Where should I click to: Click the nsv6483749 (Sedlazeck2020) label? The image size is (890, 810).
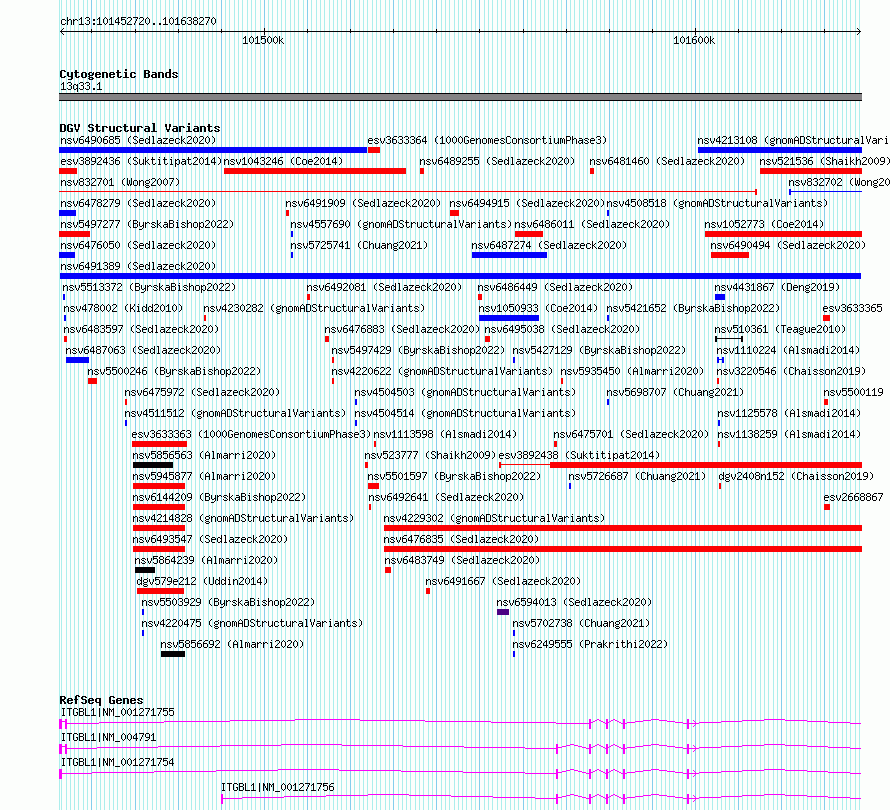[462, 560]
